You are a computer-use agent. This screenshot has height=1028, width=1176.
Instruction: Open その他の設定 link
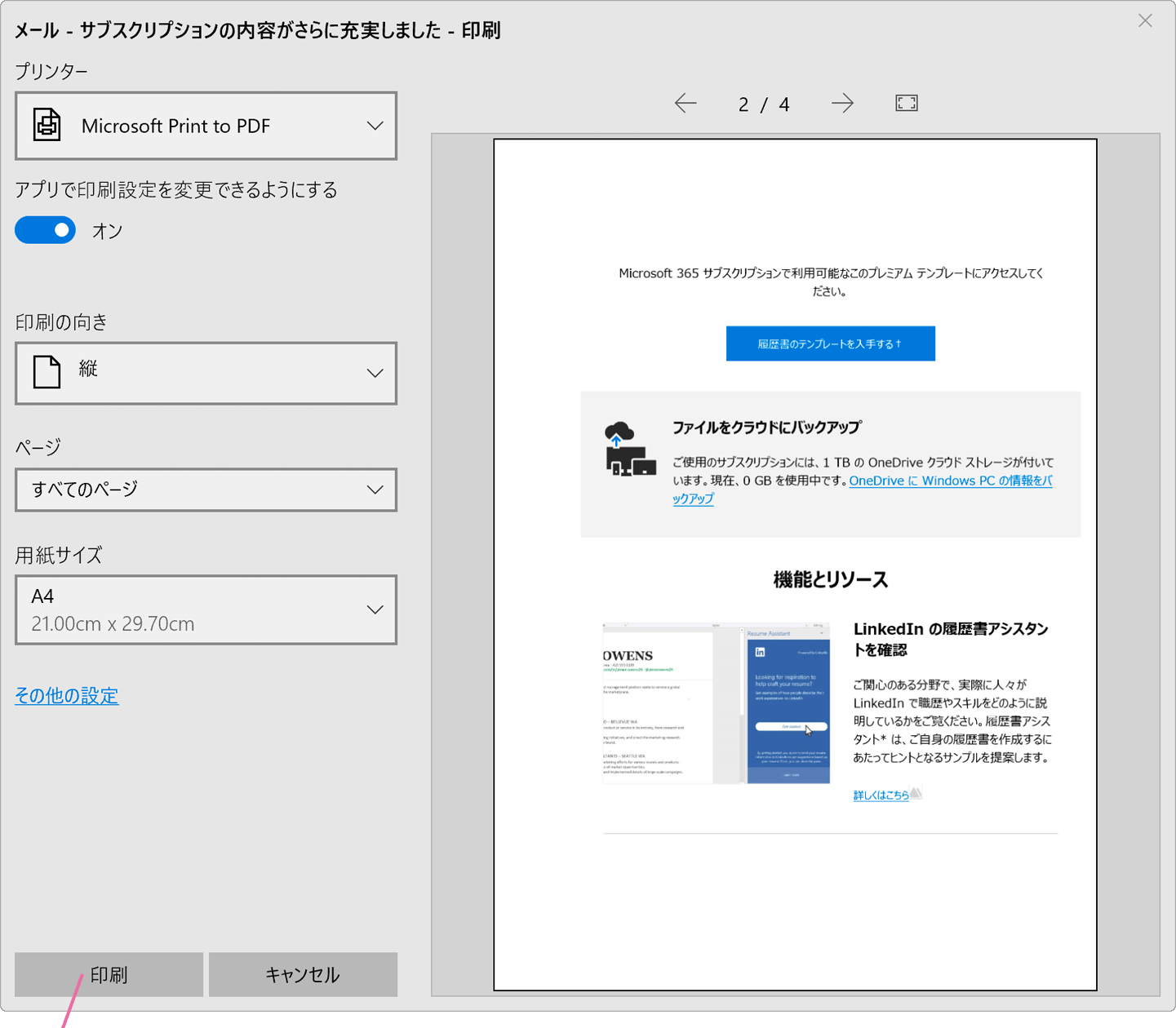pos(67,695)
